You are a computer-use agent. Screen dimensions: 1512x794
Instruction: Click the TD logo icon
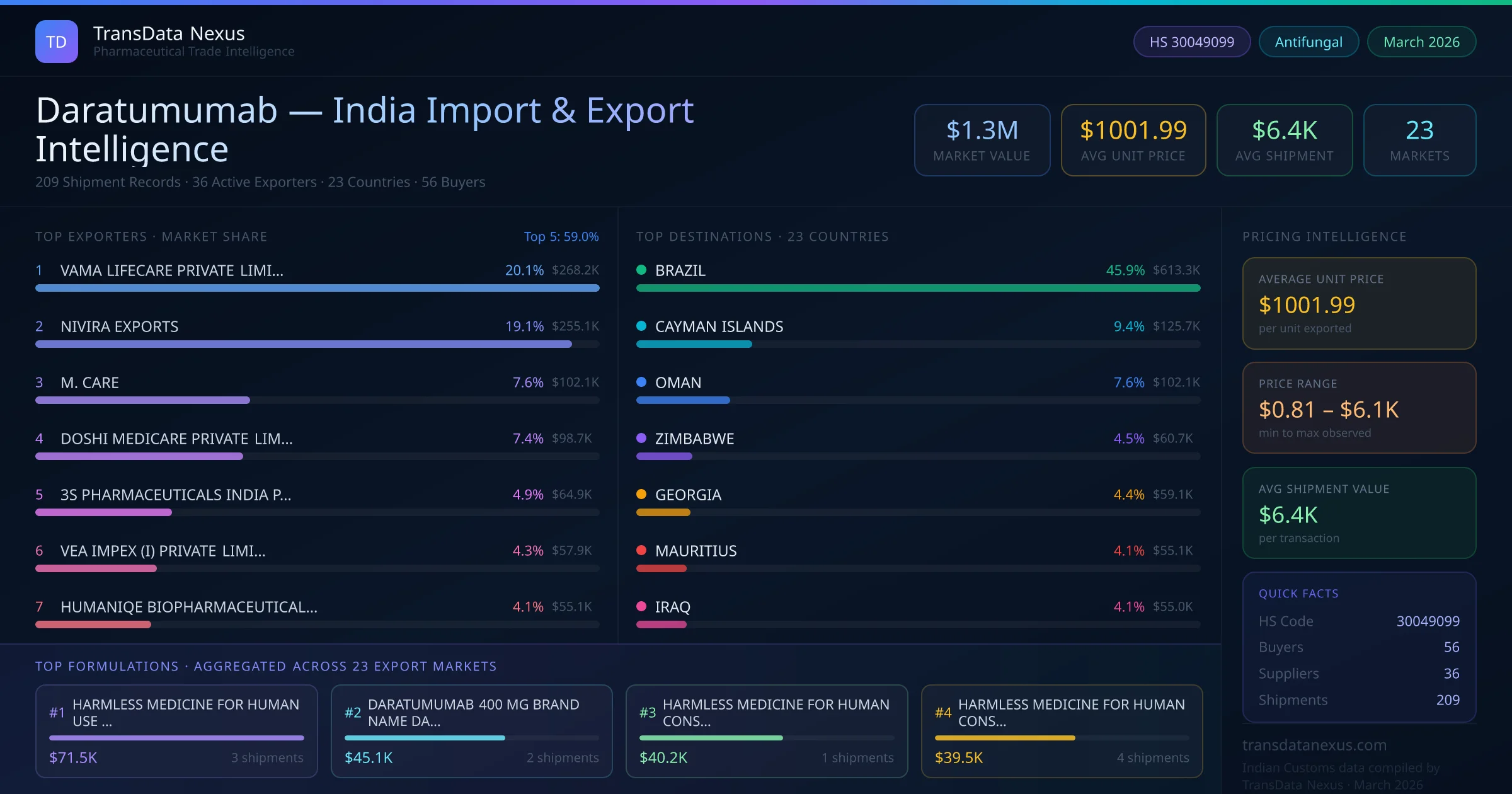[x=57, y=42]
